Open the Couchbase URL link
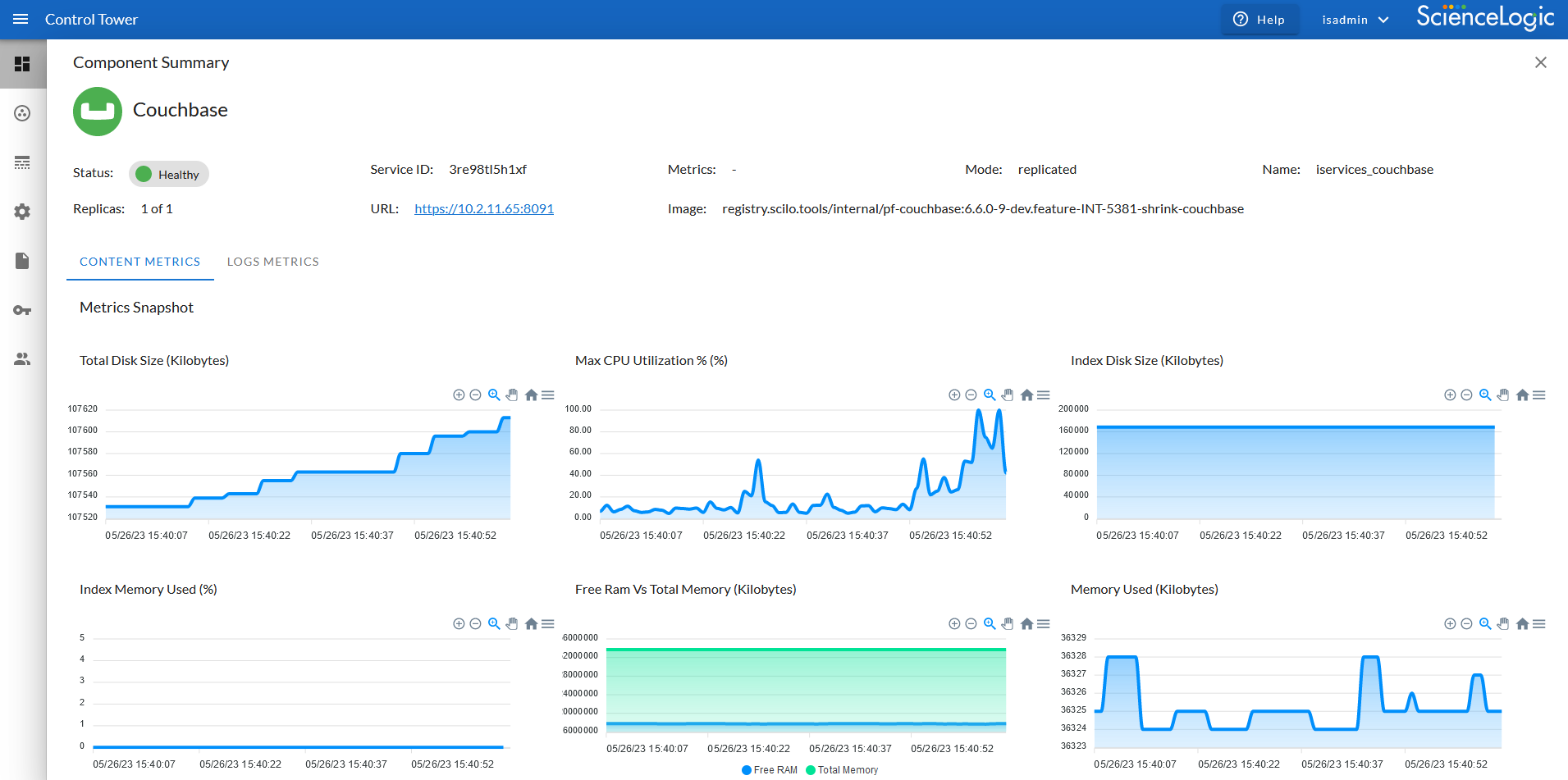1568x780 pixels. click(483, 209)
